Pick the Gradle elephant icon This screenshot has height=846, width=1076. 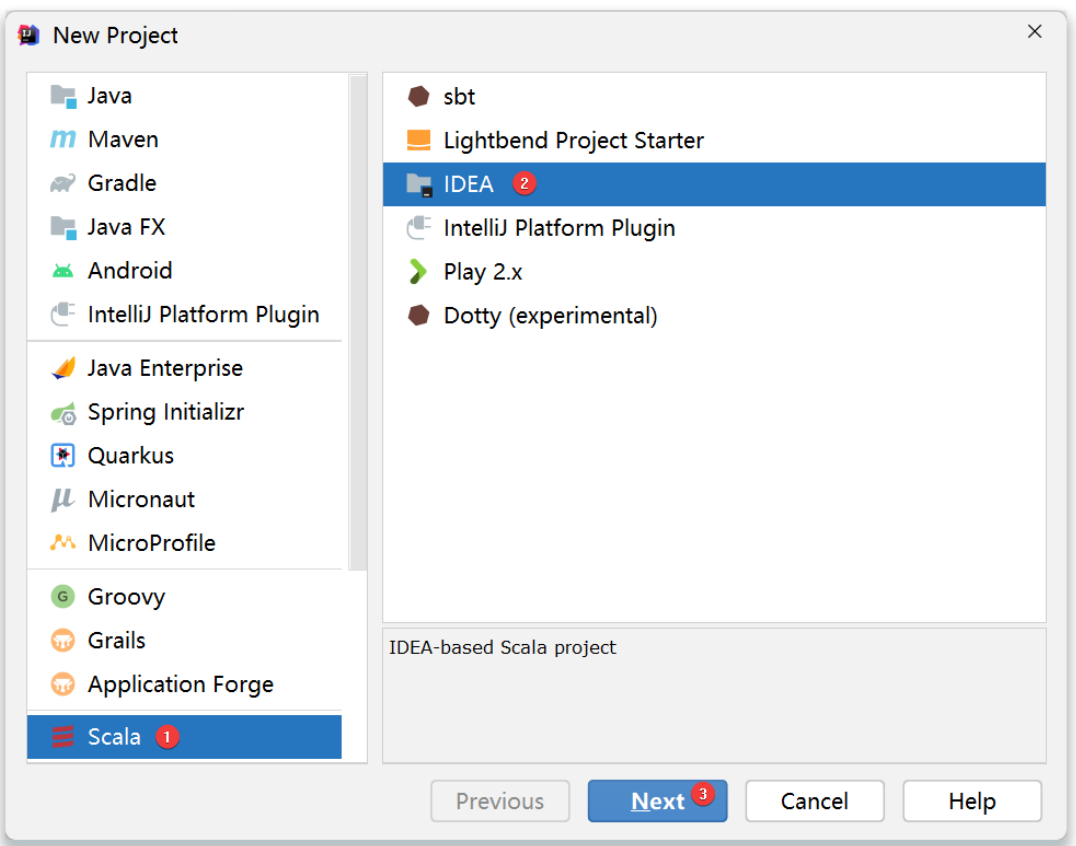click(63, 183)
